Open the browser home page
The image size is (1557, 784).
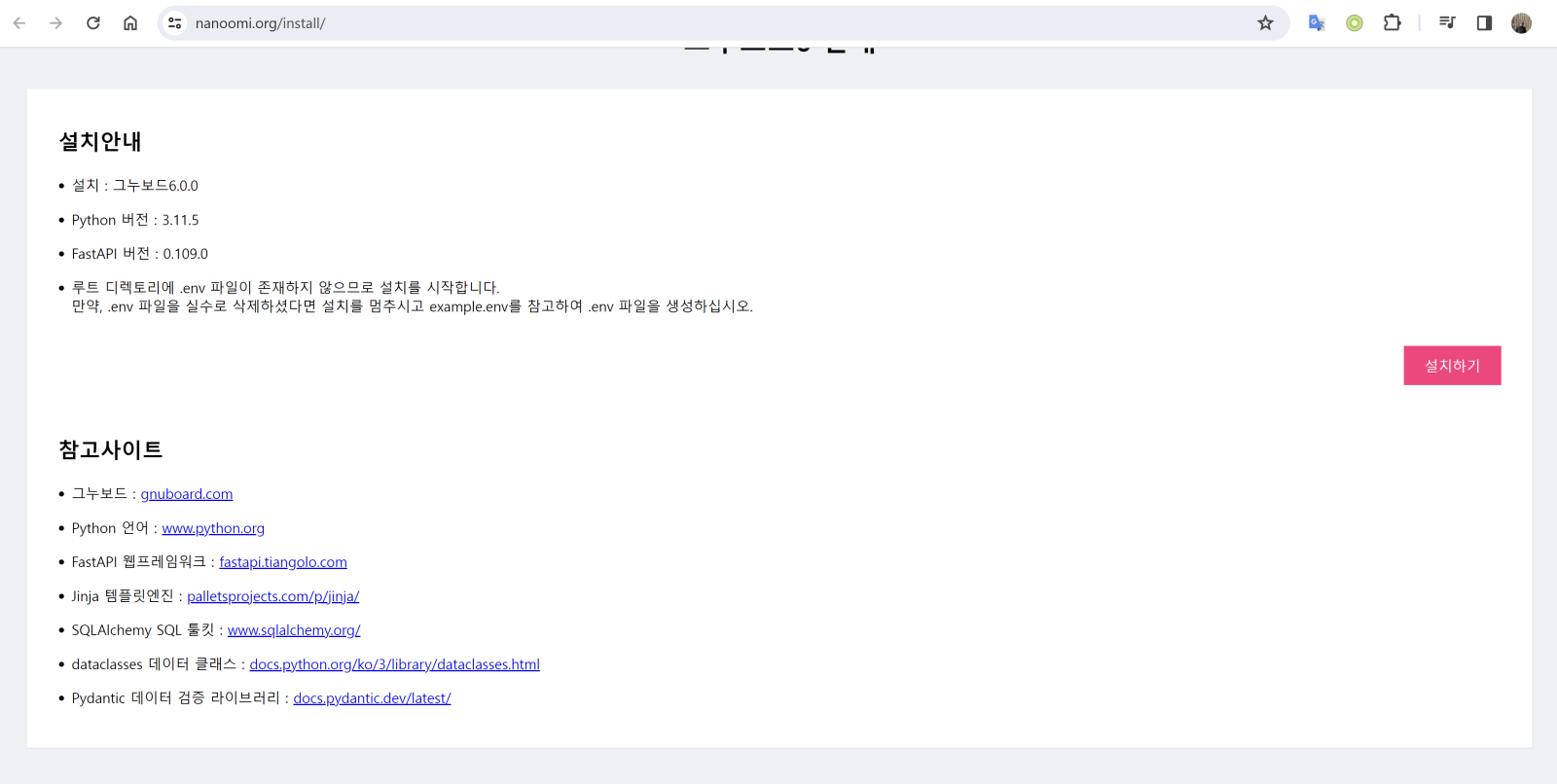(130, 23)
